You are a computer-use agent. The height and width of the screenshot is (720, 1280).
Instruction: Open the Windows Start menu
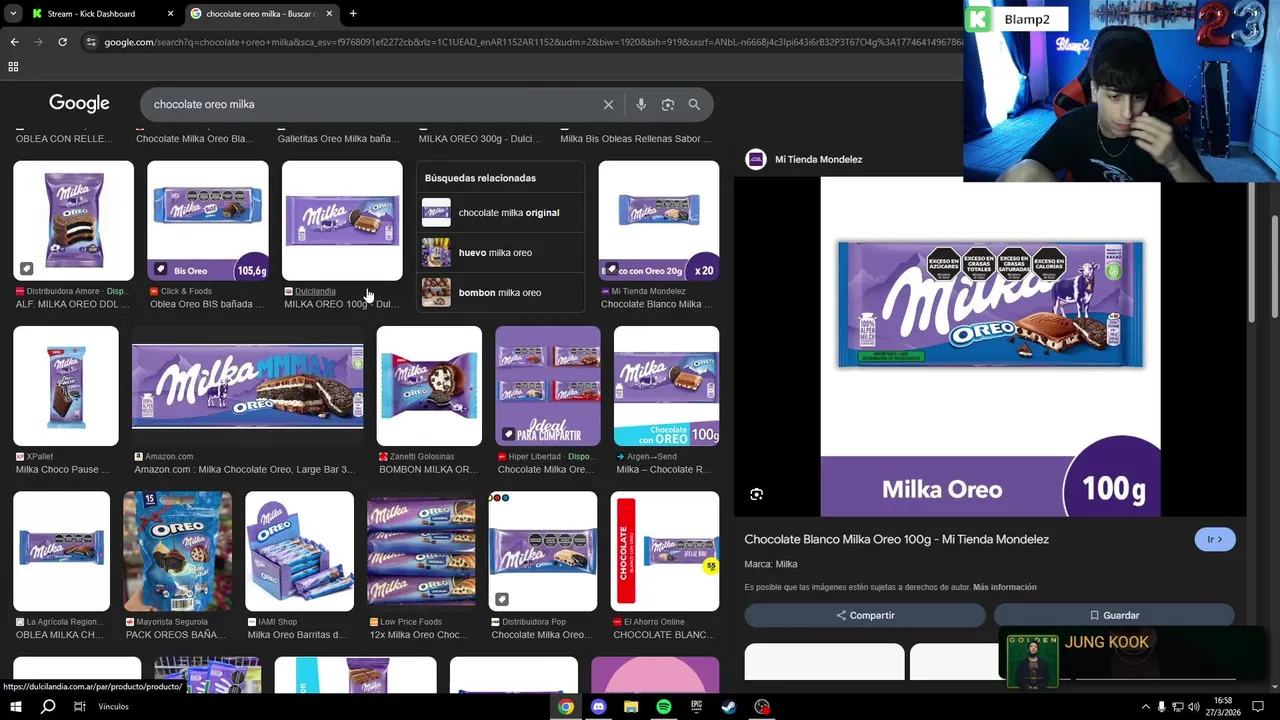[16, 707]
